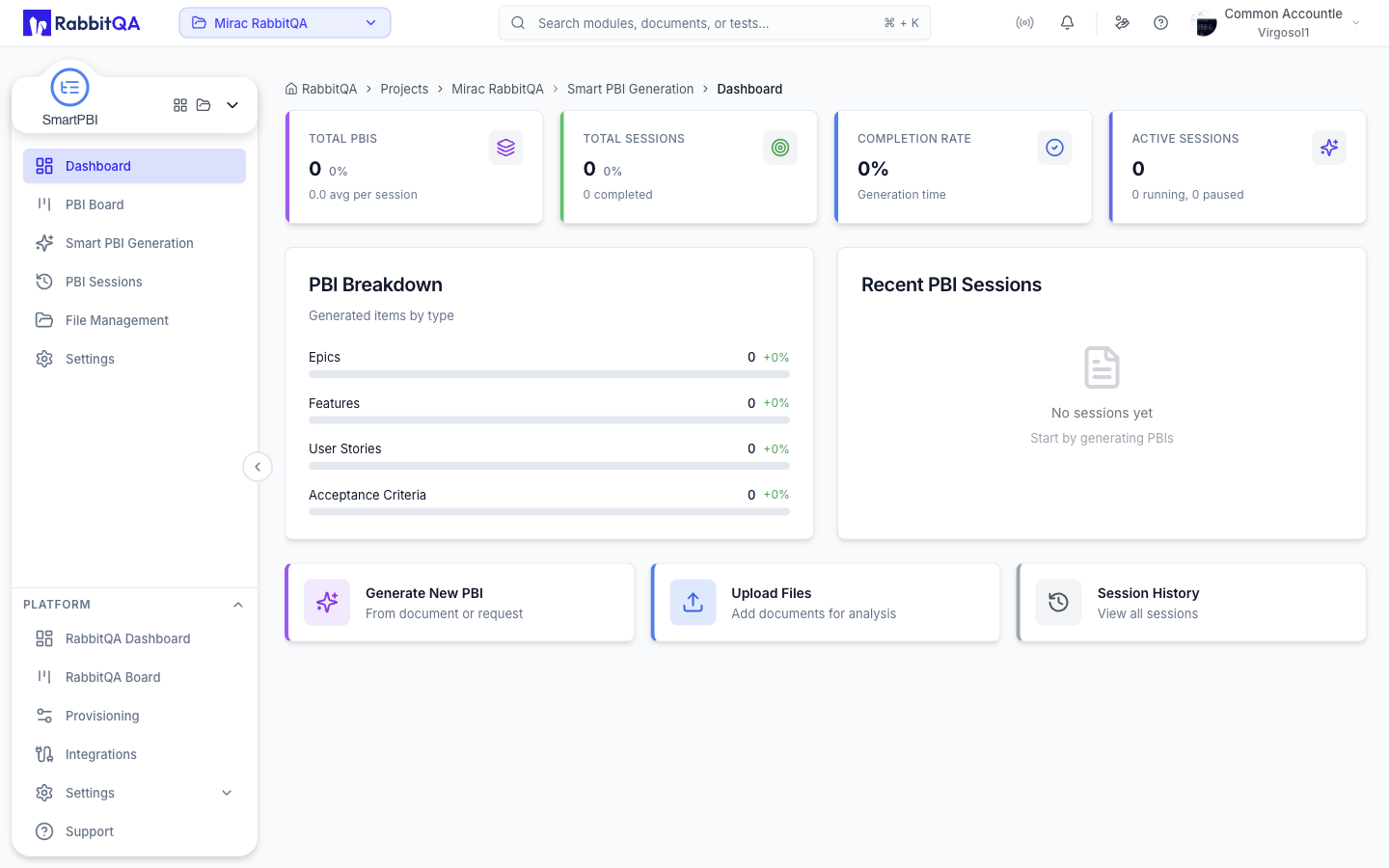Click the Total Sessions target icon

point(780,148)
